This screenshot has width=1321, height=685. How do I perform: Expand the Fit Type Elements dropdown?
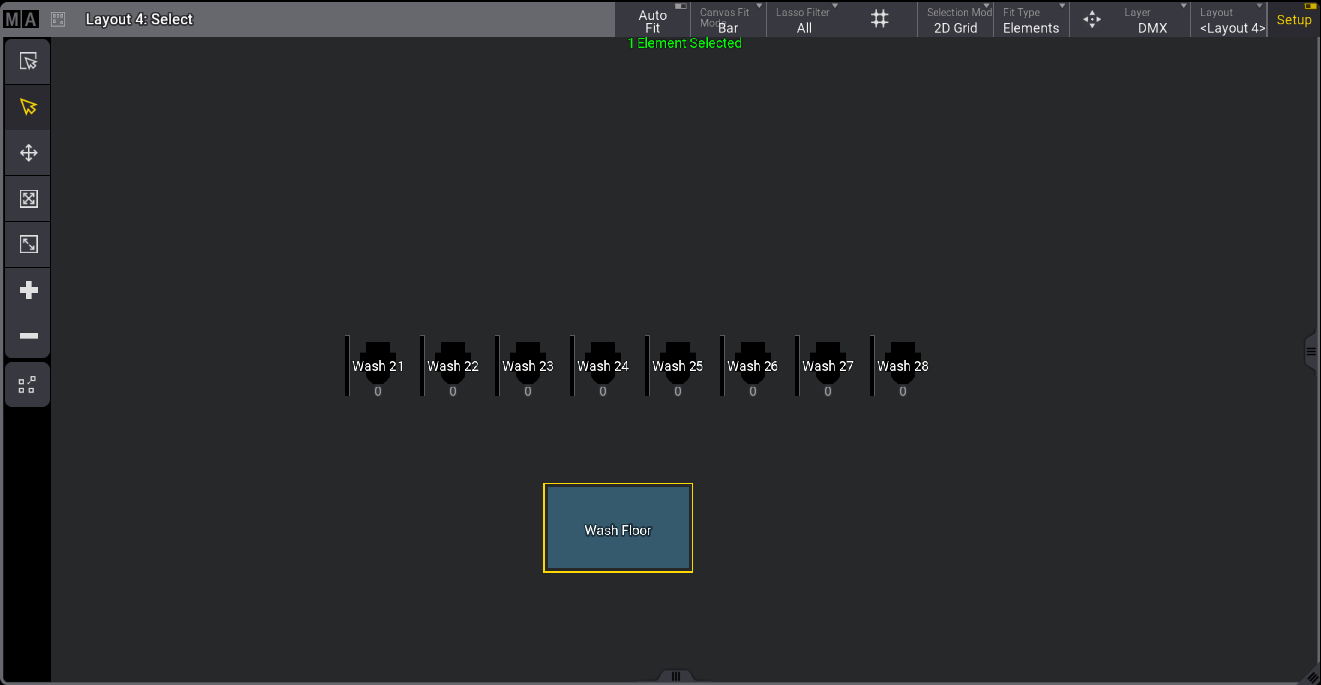point(1031,21)
